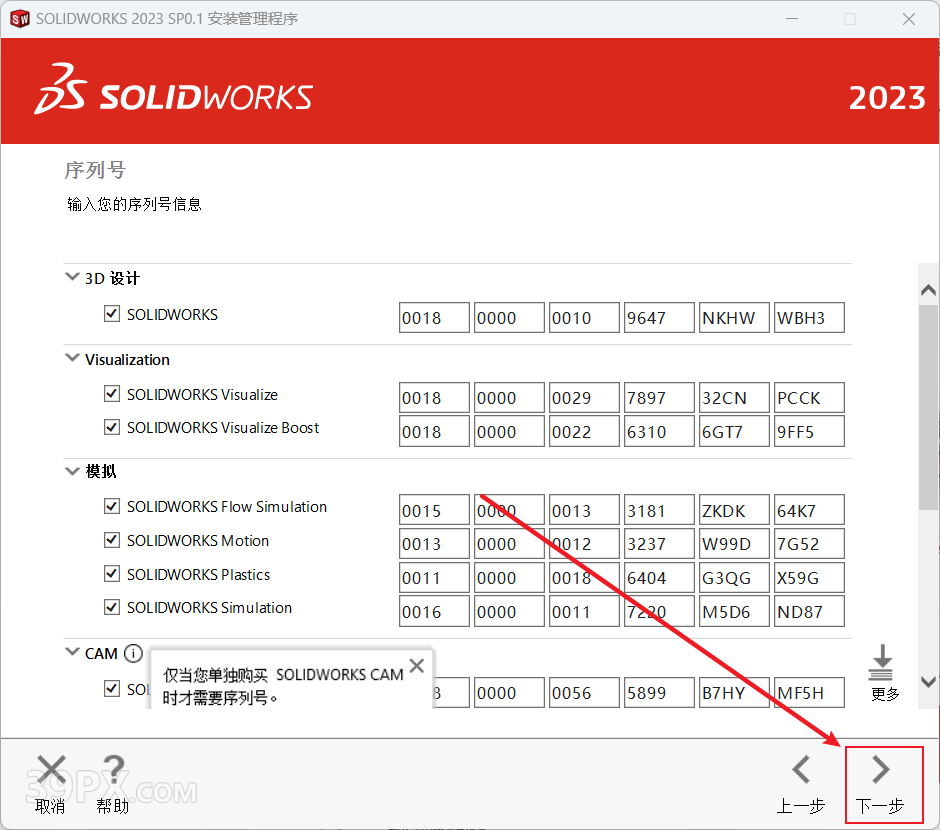Collapse the Visualization section
The width and height of the screenshot is (940, 830).
click(x=72, y=359)
